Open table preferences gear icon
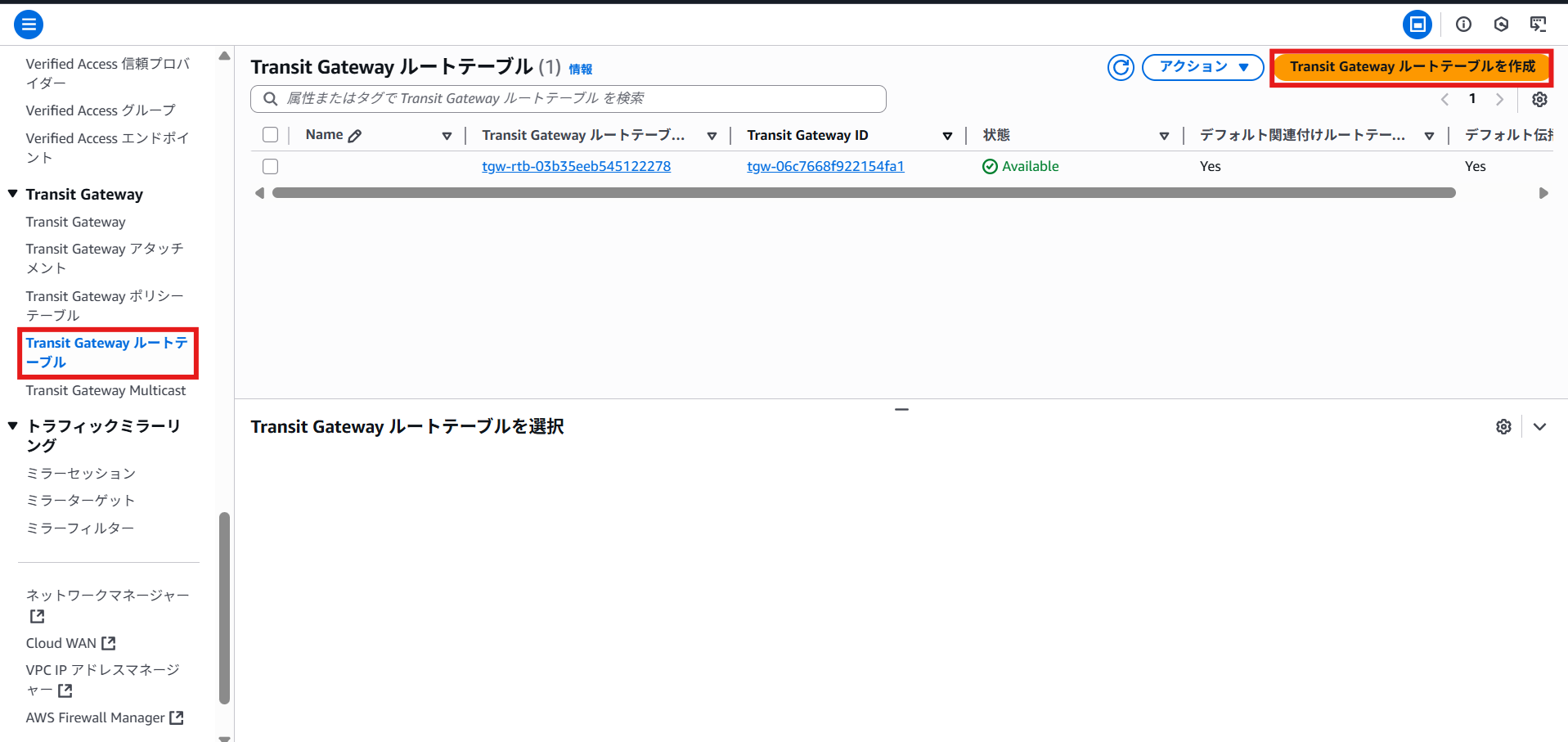Viewport: 1568px width, 742px height. point(1539,99)
